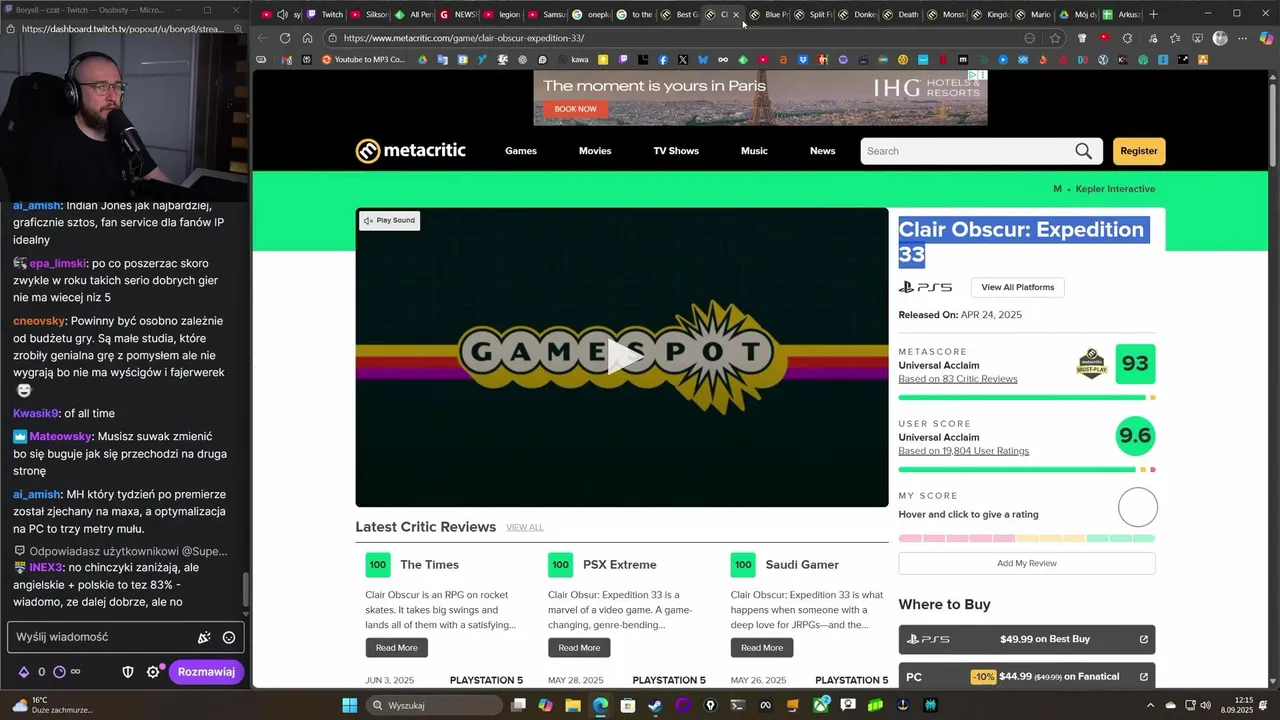1280x720 pixels.
Task: Open a new browser tab
Action: pyautogui.click(x=1153, y=14)
